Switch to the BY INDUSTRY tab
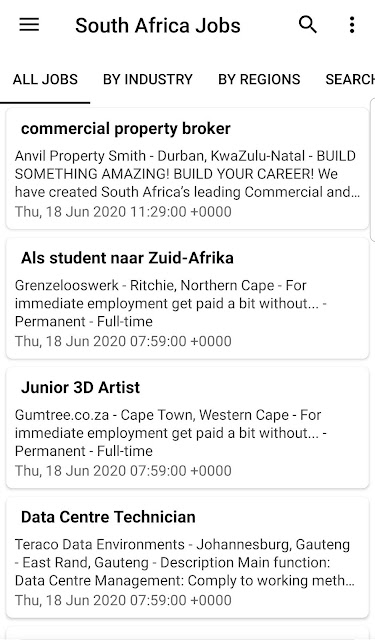Screen dimensions: 375x640 point(148,79)
